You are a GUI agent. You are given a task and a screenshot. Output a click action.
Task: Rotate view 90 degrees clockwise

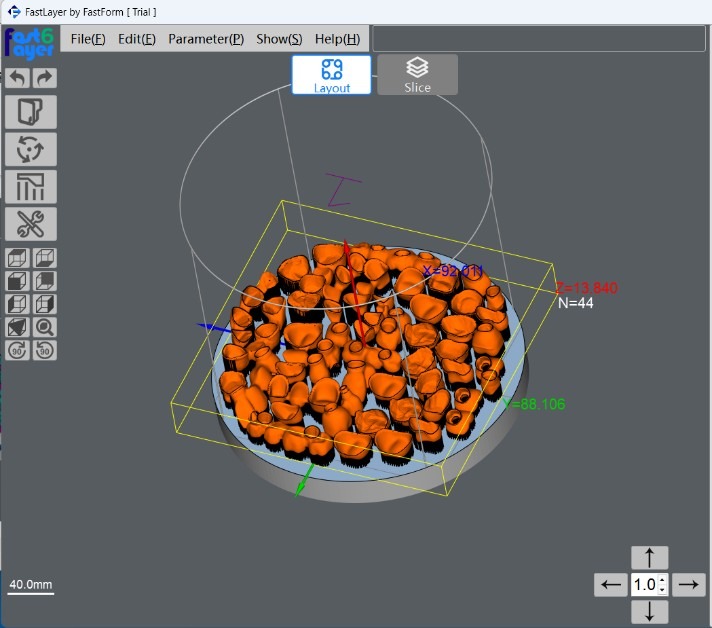coord(18,350)
